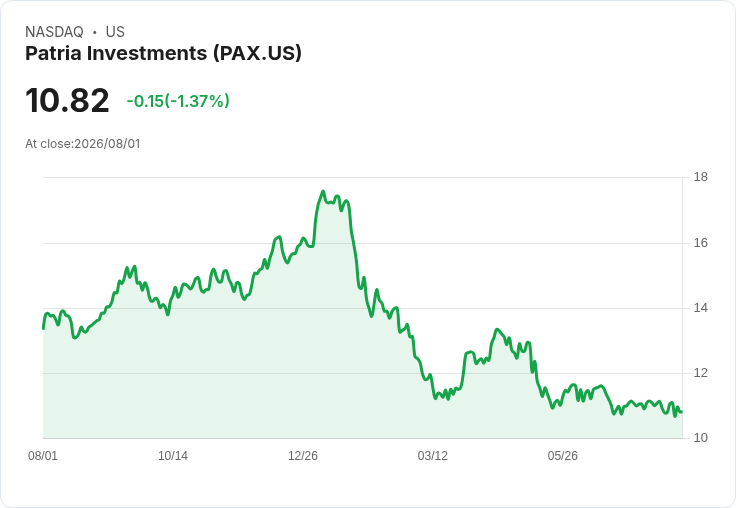Click the 08/01 x-axis date label
Viewport: 736px width, 508px height.
(x=43, y=455)
